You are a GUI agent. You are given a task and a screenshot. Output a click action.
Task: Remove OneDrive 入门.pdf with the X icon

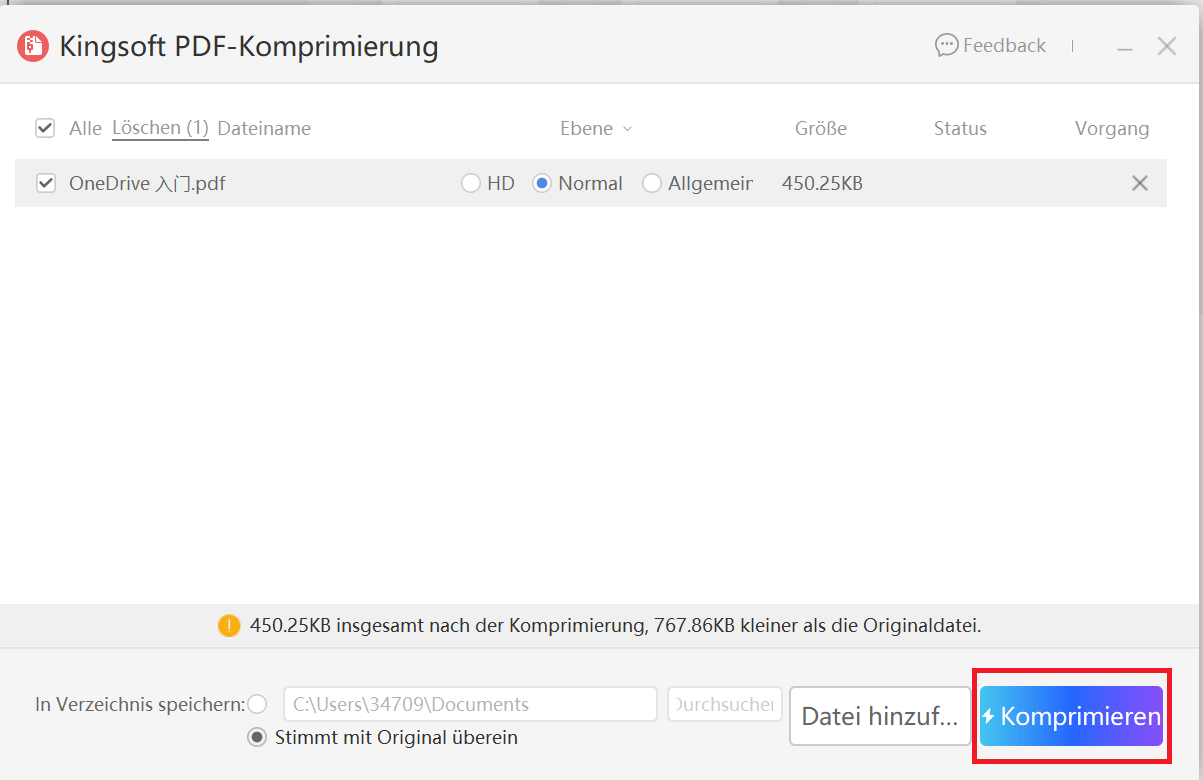coord(1139,183)
